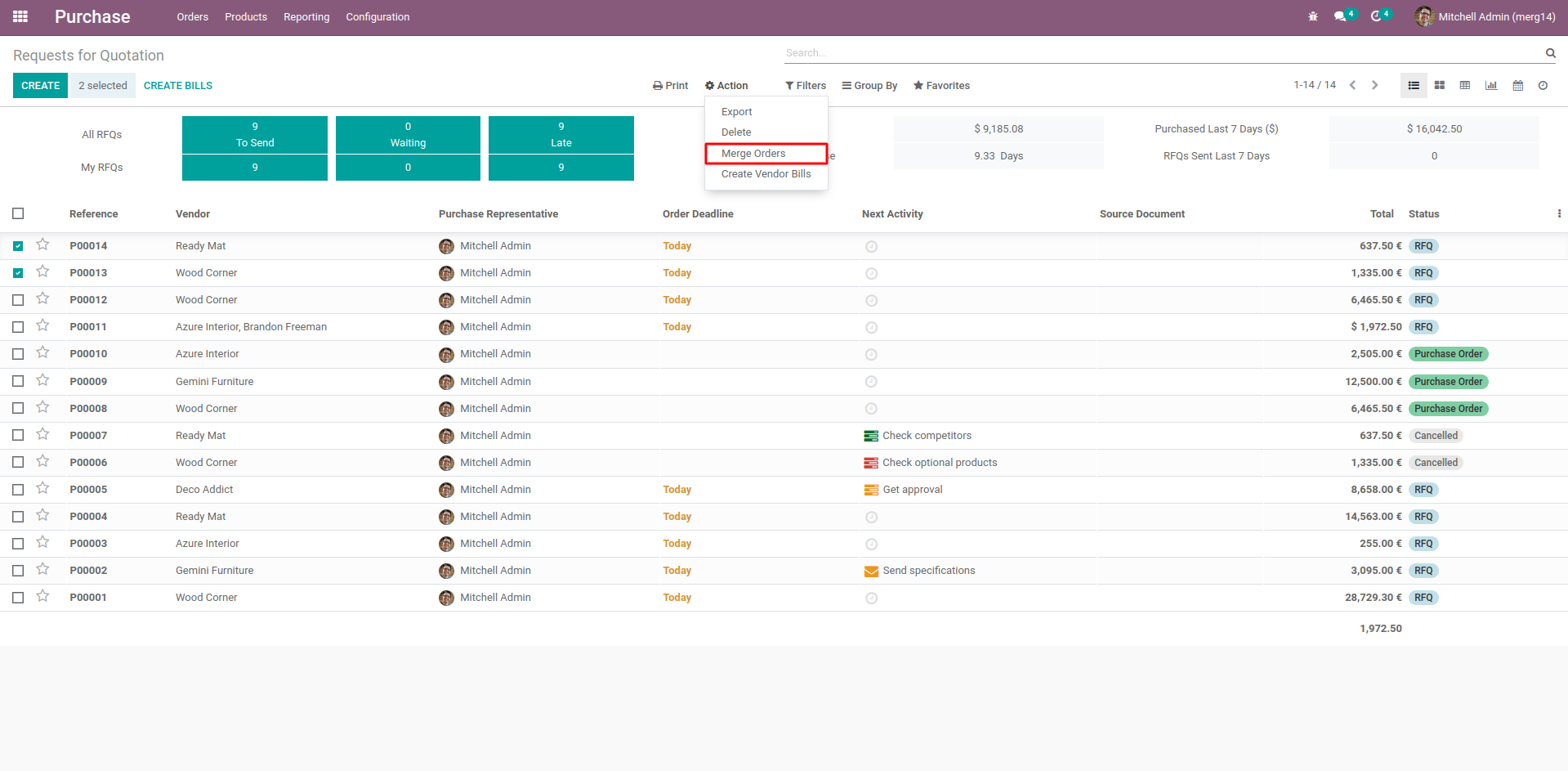Open the Reporting menu

306,17
